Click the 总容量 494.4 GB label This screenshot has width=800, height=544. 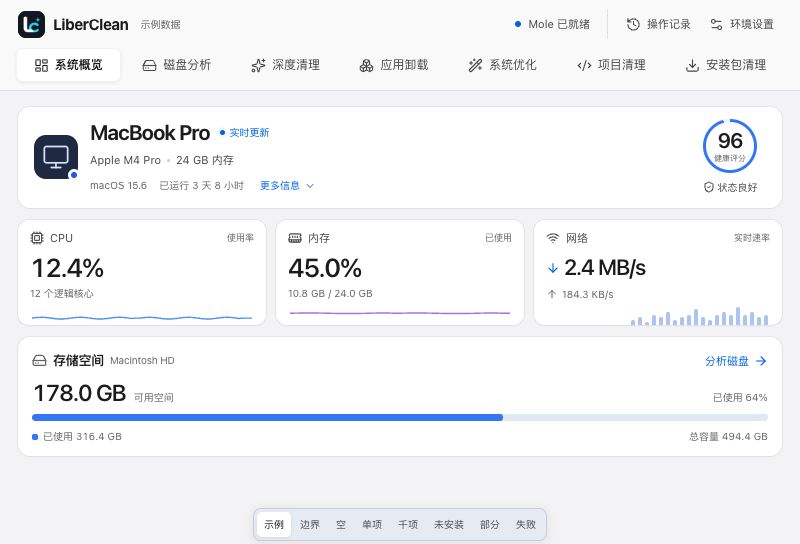[728, 437]
